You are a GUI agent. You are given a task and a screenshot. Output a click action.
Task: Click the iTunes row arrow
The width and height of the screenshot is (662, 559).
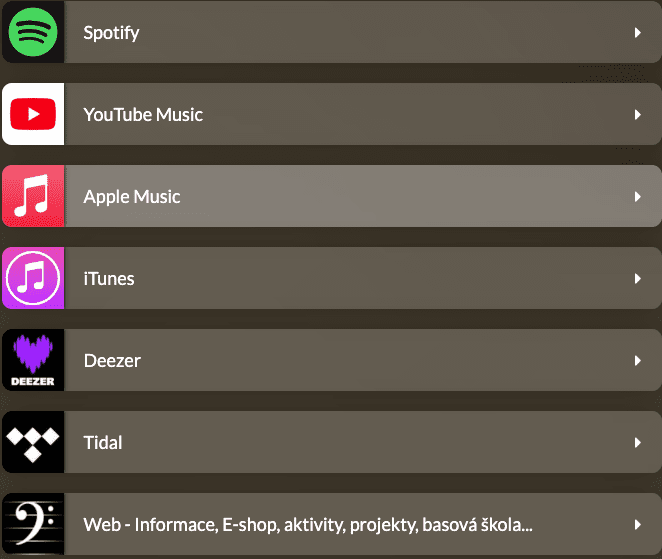point(637,279)
